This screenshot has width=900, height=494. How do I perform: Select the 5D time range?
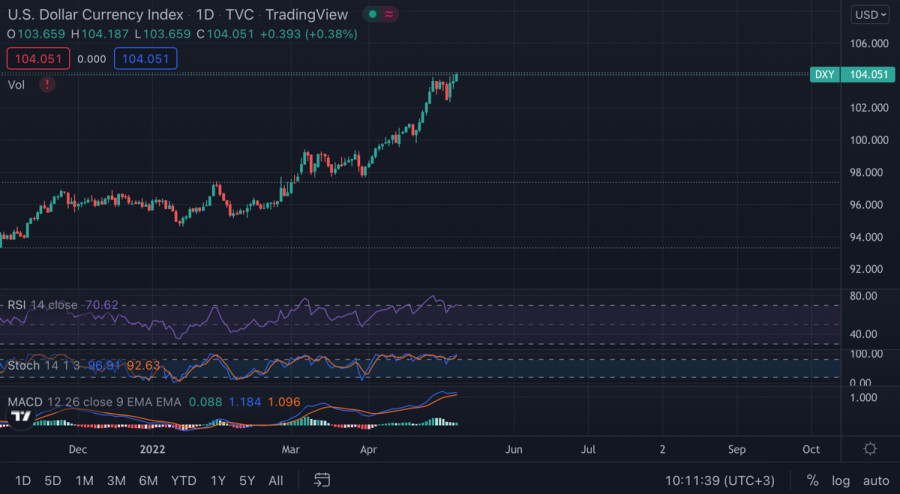pyautogui.click(x=53, y=480)
